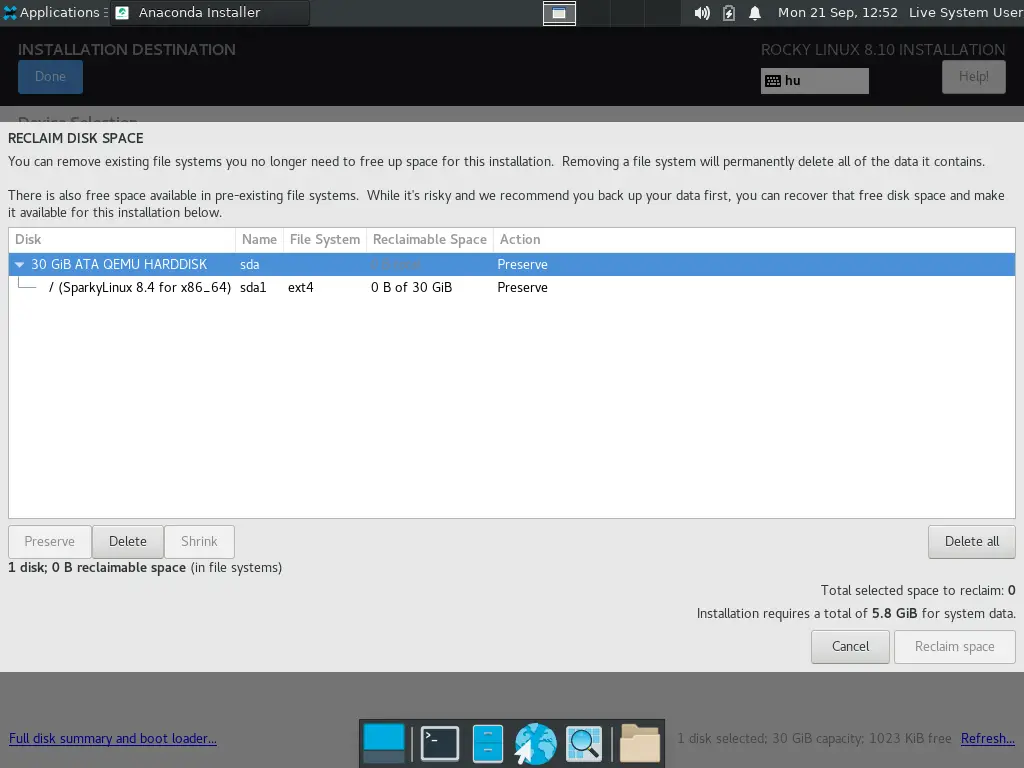
Task: Open the home folder dock icon
Action: 639,743
